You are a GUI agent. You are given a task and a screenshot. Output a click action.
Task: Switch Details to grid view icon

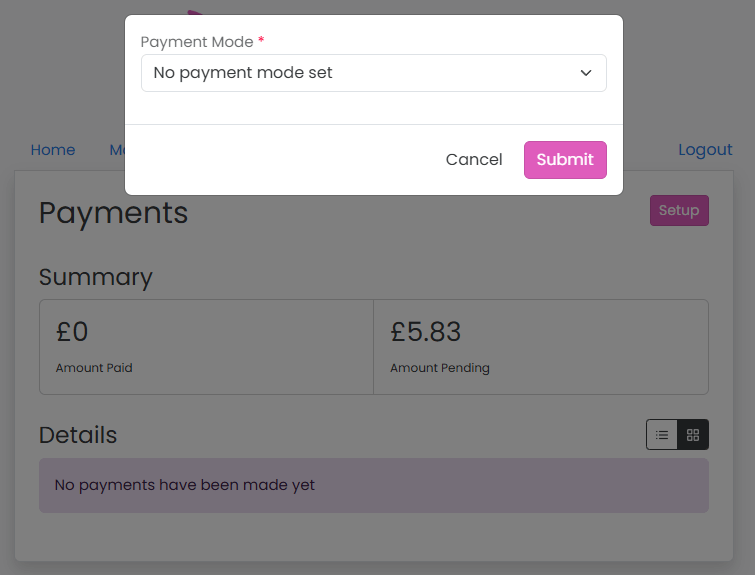coord(693,435)
